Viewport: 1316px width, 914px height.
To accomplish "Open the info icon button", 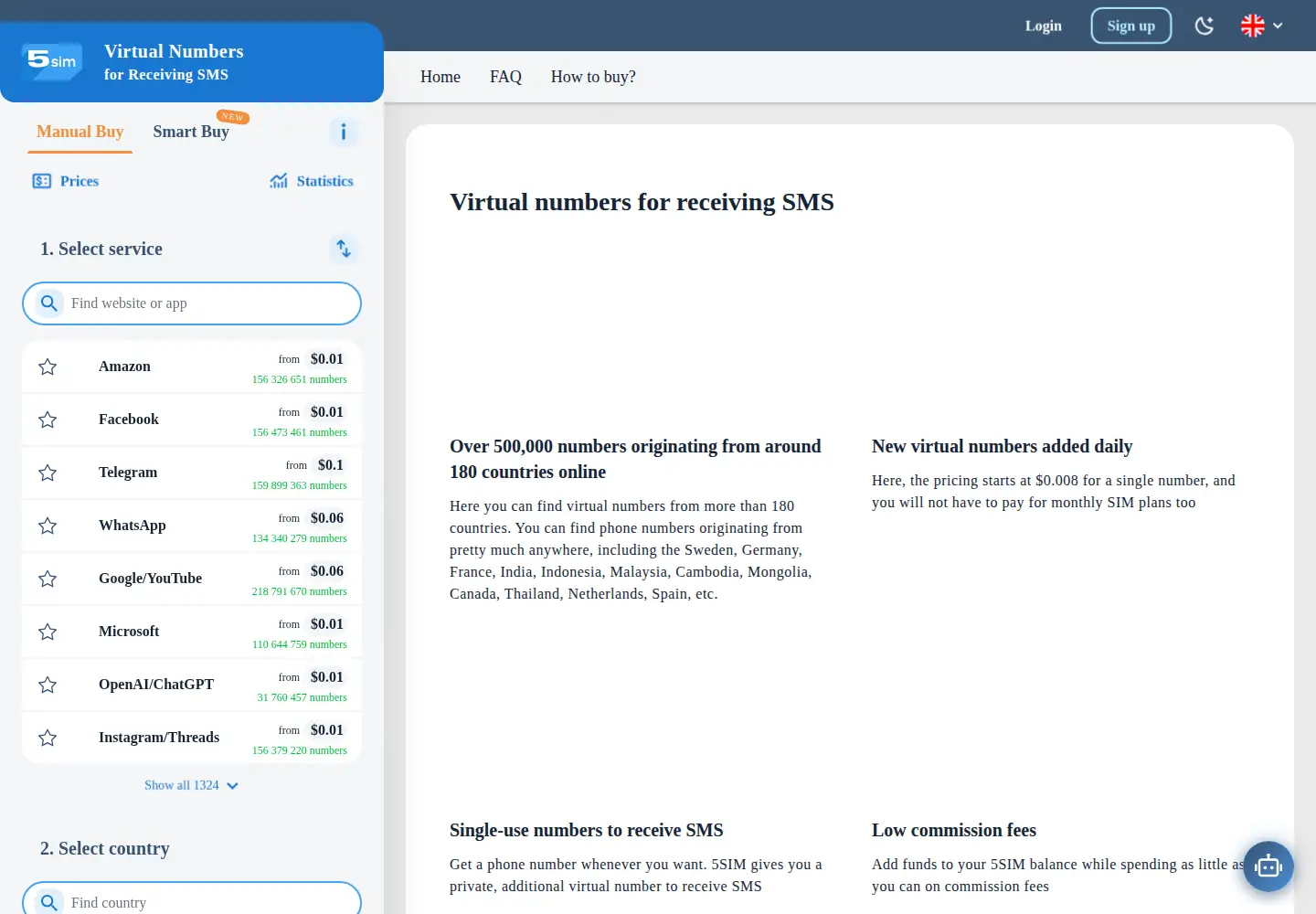I will click(344, 132).
